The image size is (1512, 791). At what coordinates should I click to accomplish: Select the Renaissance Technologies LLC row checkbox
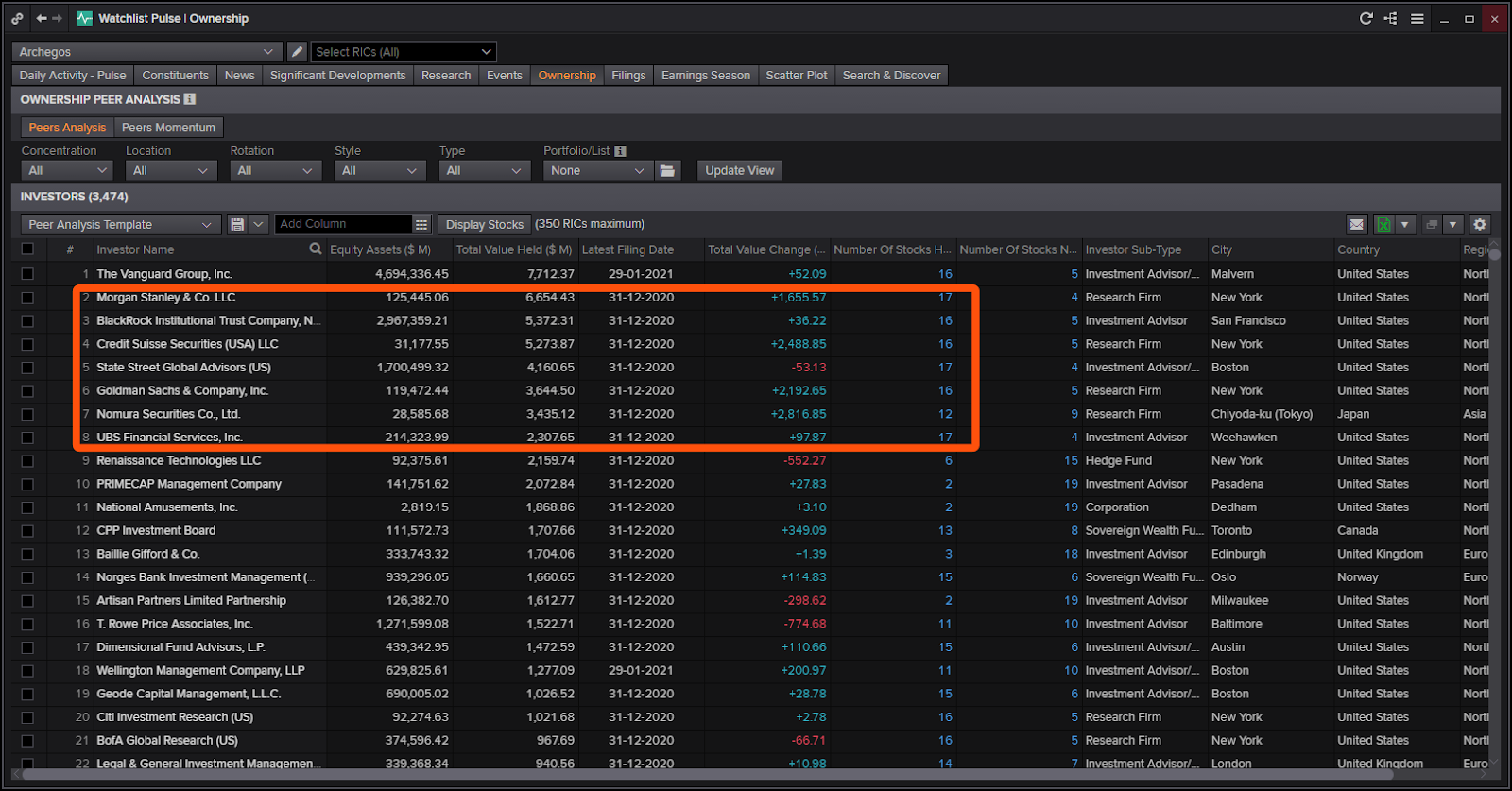coord(27,461)
